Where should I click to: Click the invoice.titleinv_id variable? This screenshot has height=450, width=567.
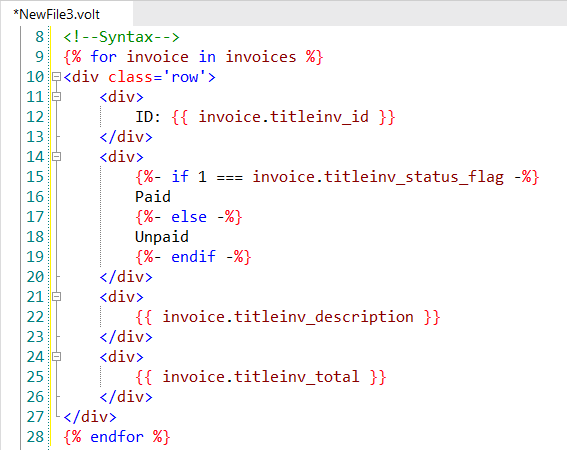point(284,117)
